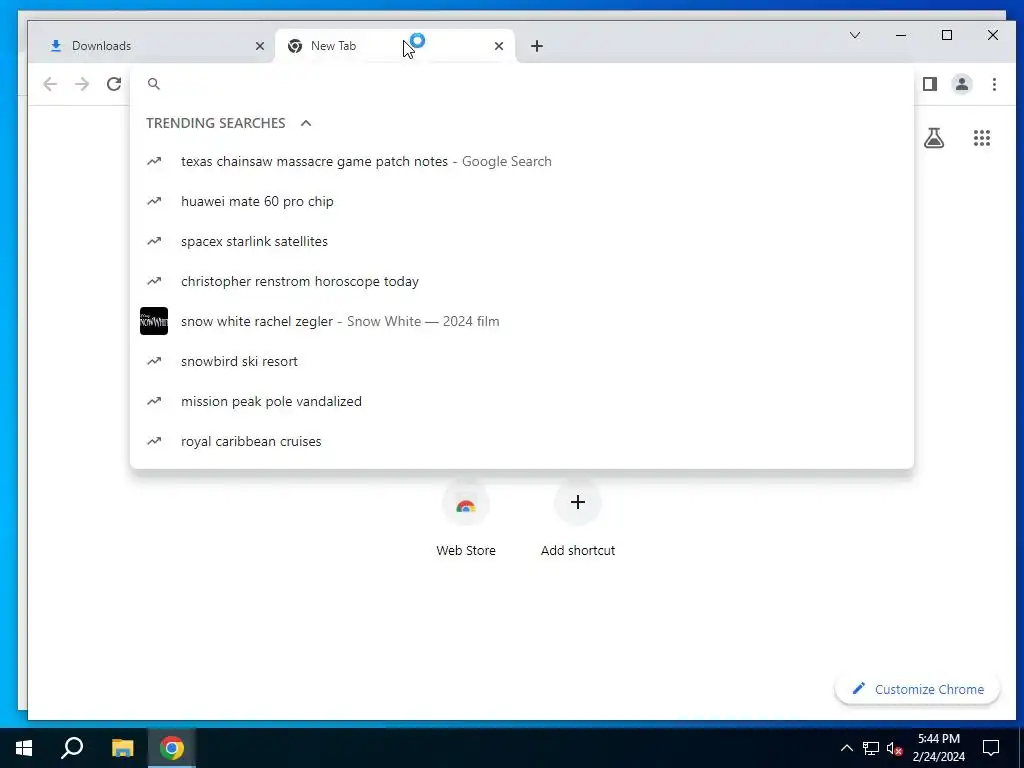
Task: Open the notifications action center
Action: click(x=991, y=748)
